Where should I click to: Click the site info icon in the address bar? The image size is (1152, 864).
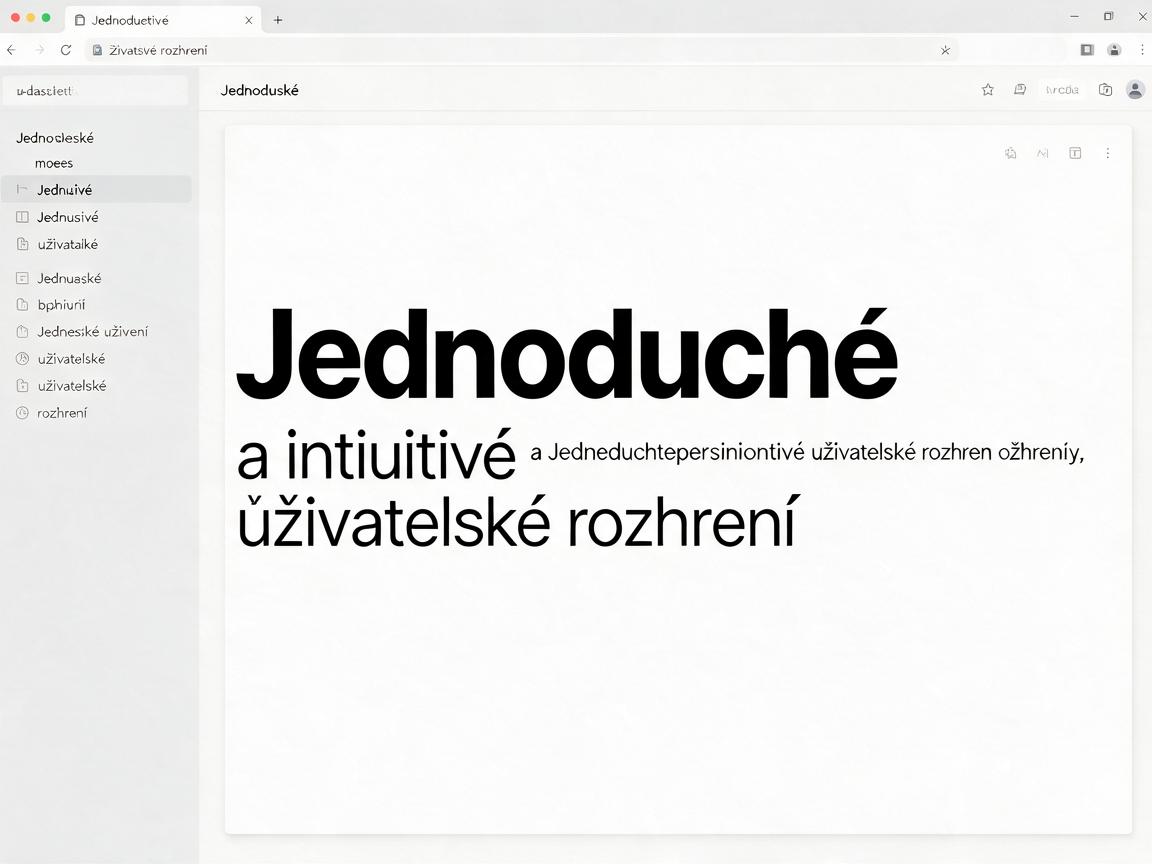pyautogui.click(x=97, y=50)
